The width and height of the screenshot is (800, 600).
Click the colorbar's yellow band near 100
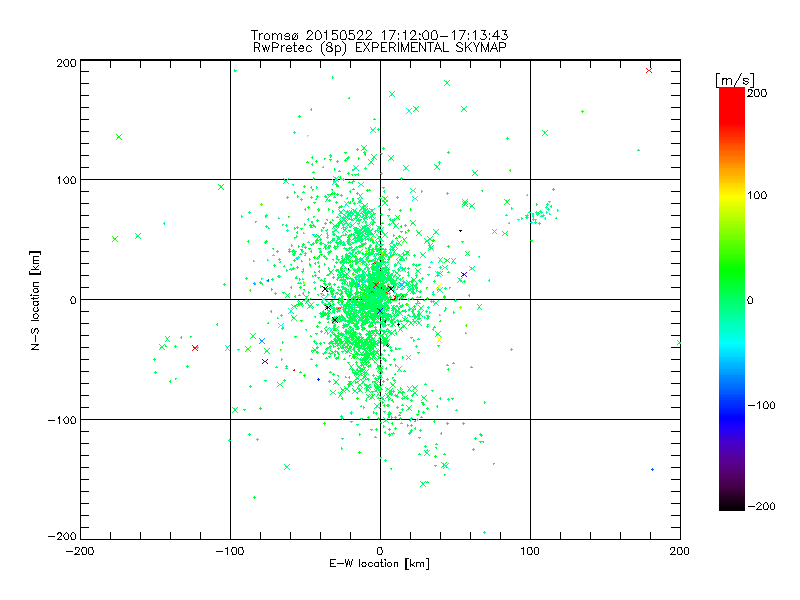pos(732,195)
